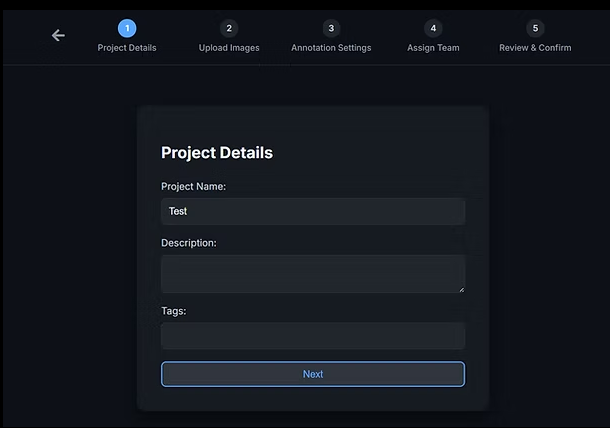Click inside the Description text area

click(x=313, y=273)
